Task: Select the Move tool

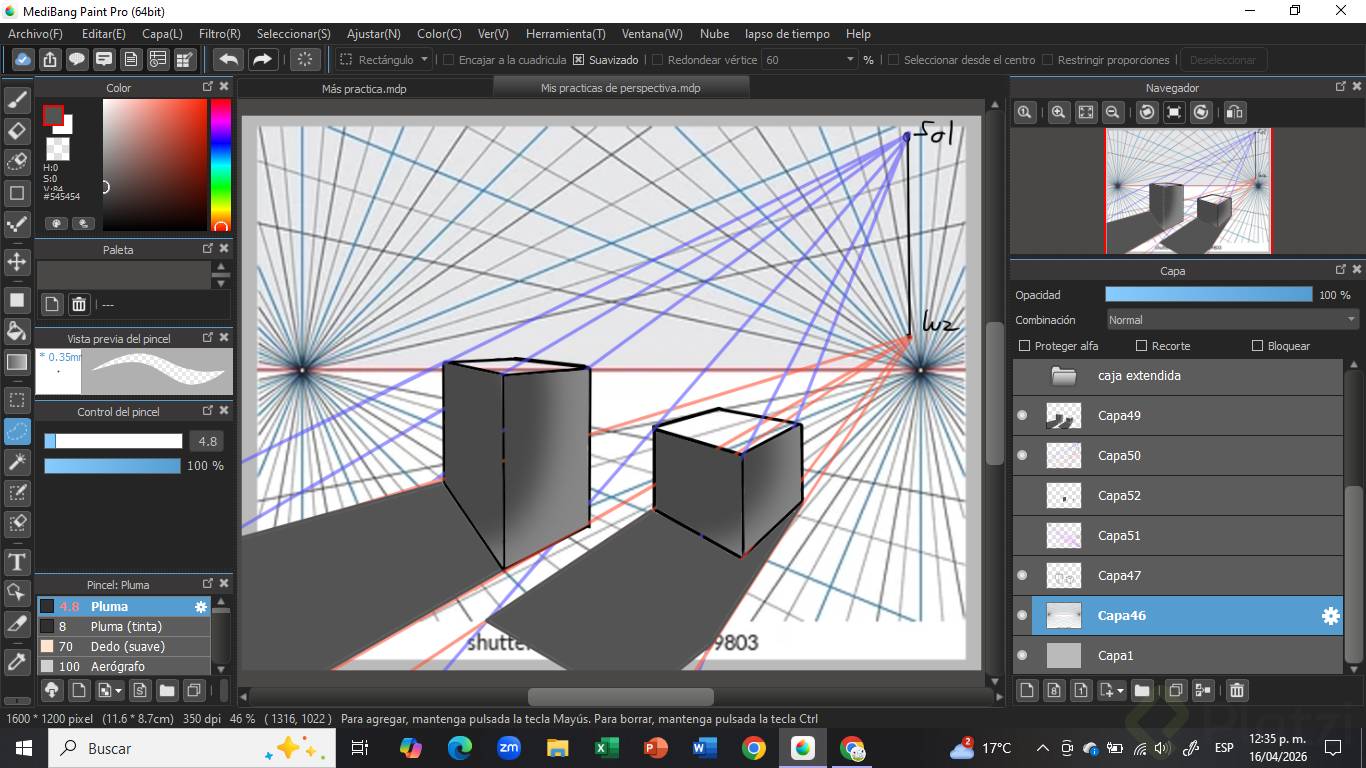Action: coord(17,262)
